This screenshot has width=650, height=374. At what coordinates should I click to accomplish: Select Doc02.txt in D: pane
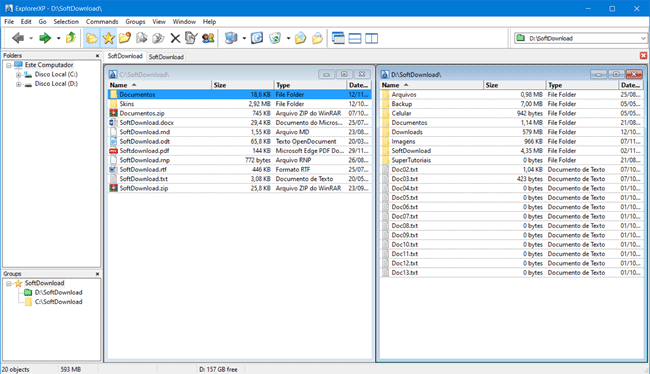(x=405, y=170)
